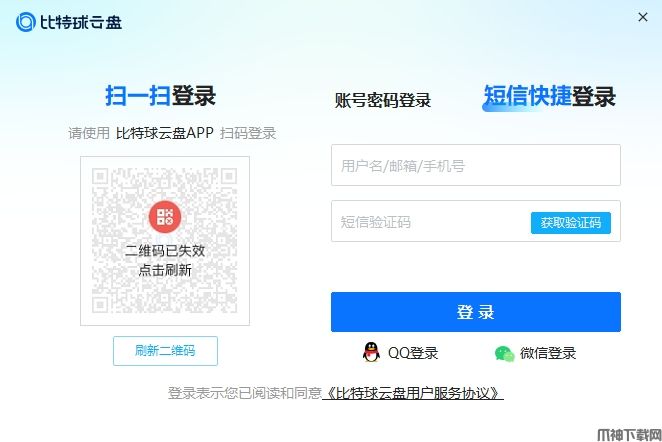Choose QQ登录 text link

[413, 353]
